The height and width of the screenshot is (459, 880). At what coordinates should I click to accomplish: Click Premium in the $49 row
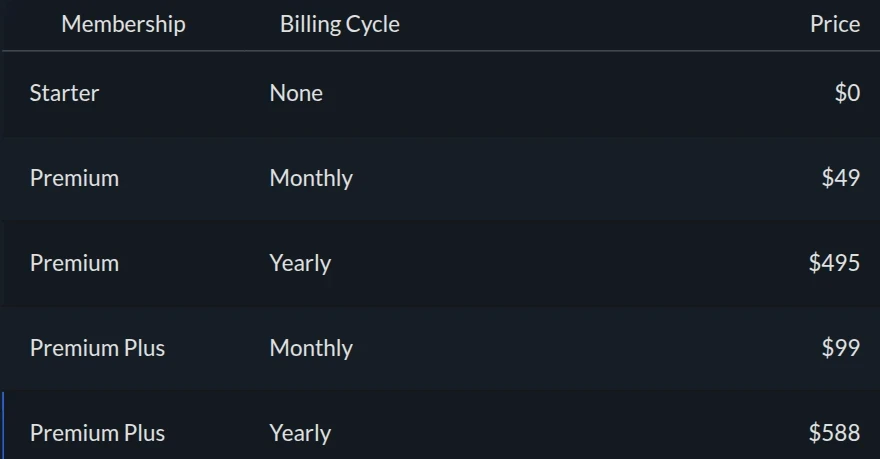74,178
